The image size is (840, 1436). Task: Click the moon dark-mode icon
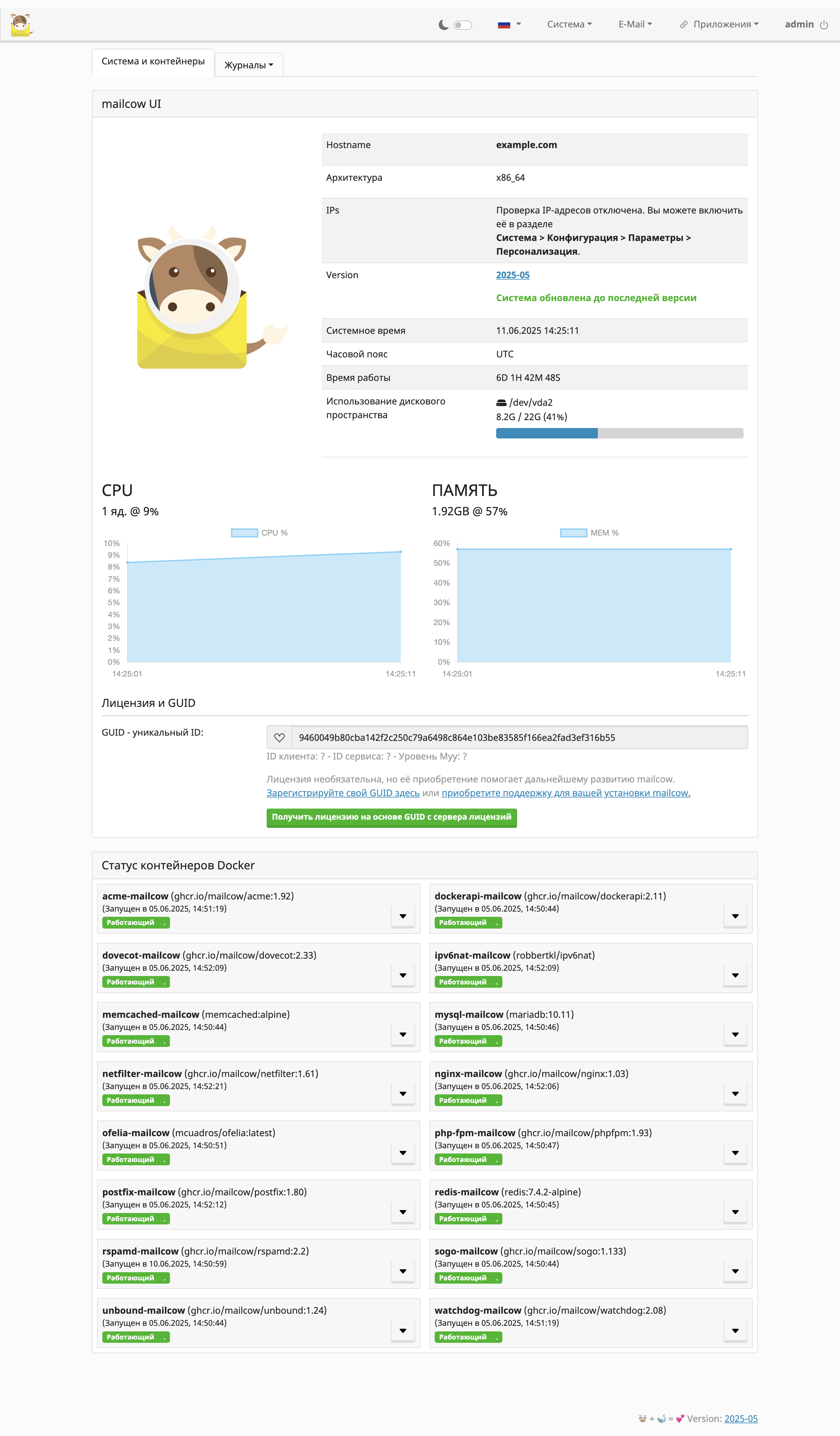point(444,25)
